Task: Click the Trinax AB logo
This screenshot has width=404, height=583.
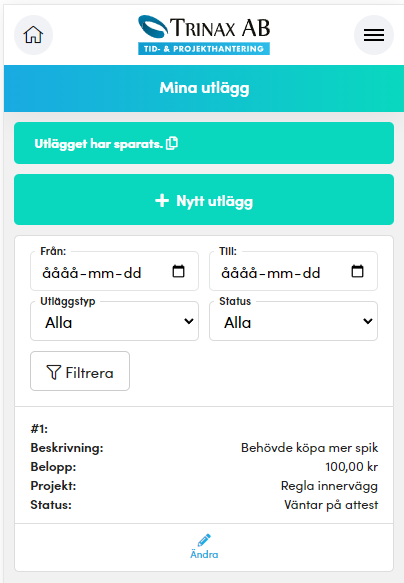Action: 204,35
